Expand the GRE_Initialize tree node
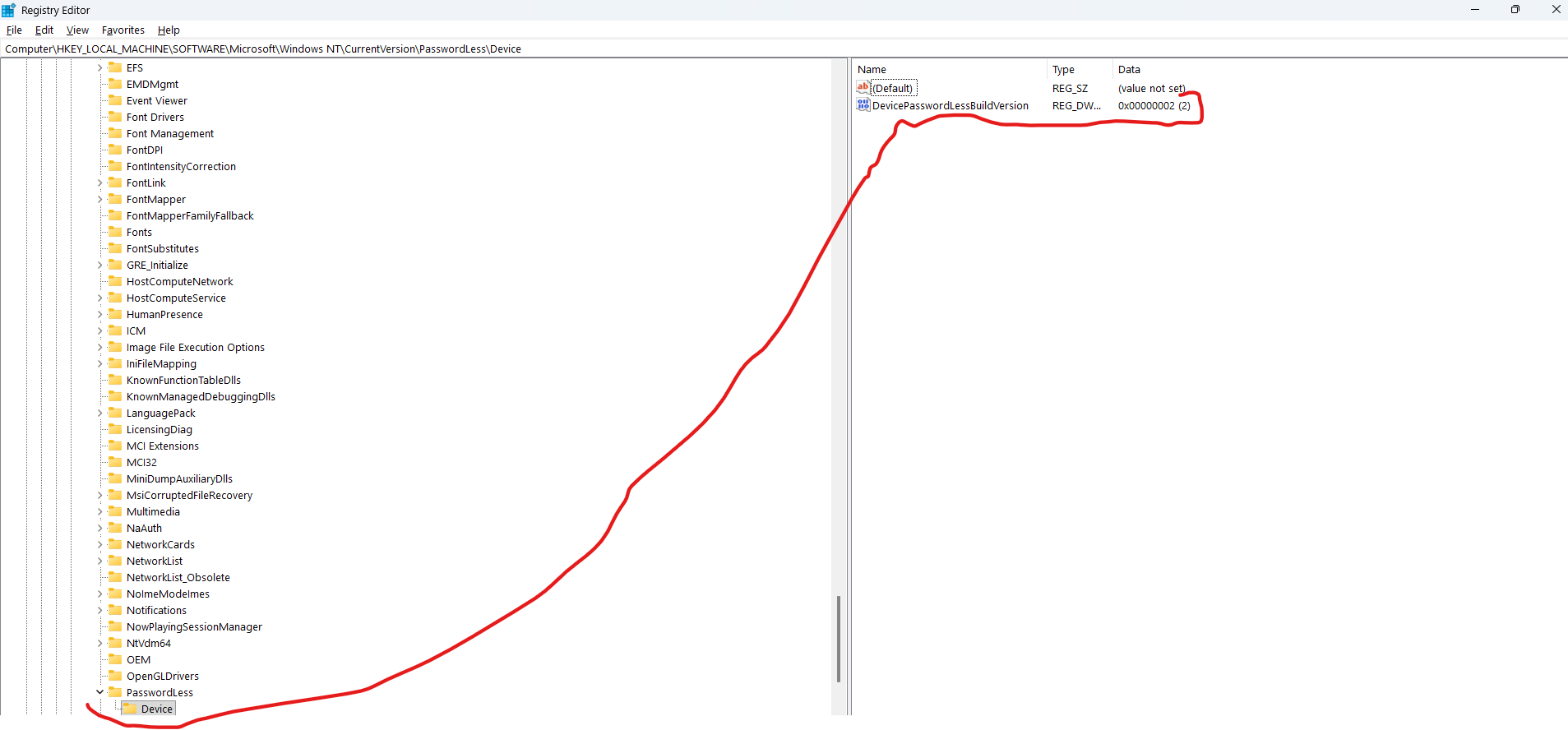Image resolution: width=1568 pixels, height=730 pixels. [100, 265]
